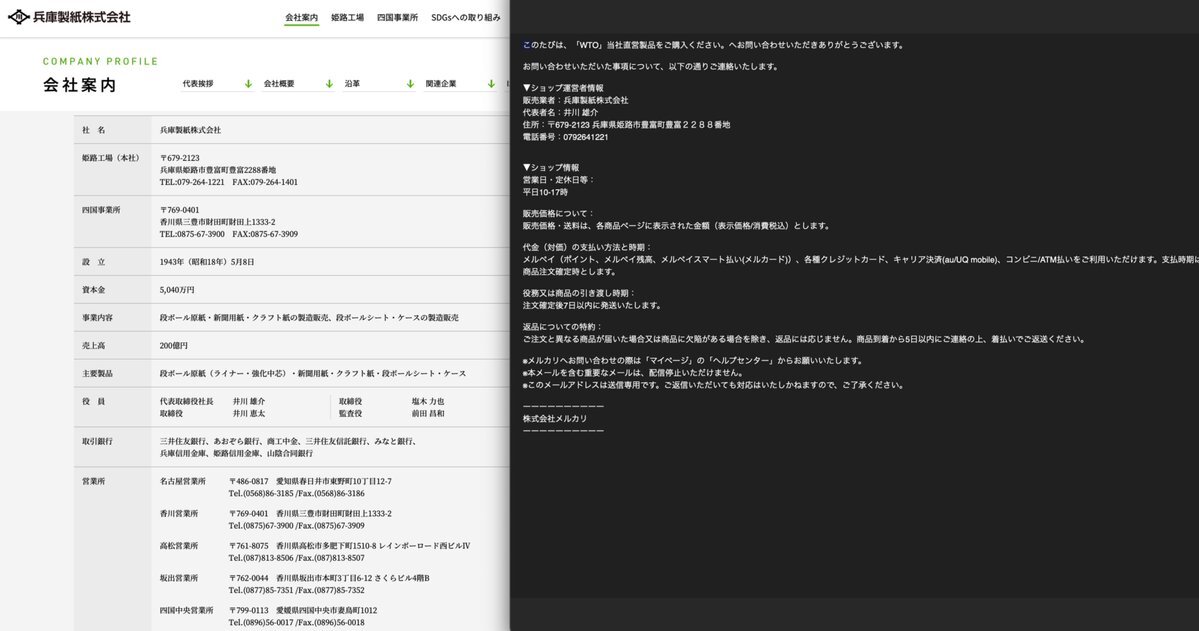The image size is (1199, 631).
Task: Click the green COMPANY PROFILE heading
Action: point(100,61)
